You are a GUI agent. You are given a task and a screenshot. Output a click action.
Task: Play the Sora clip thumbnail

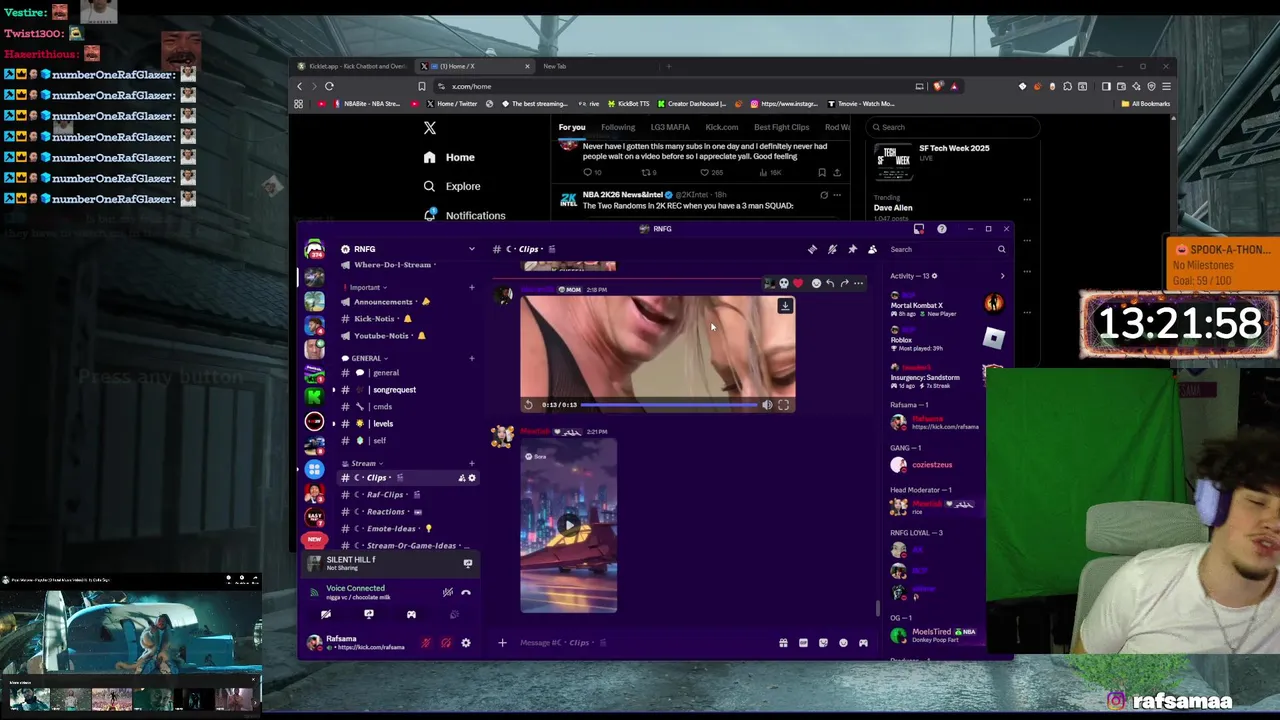pos(568,525)
